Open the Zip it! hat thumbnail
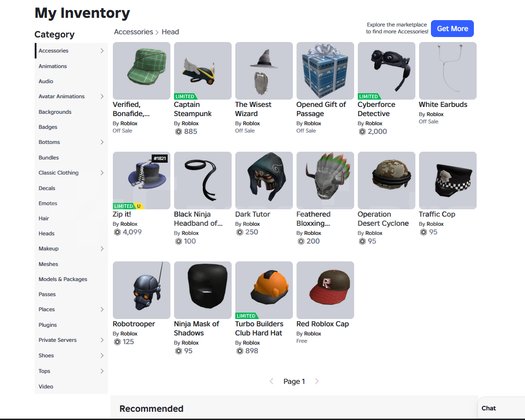The image size is (525, 420). point(141,181)
